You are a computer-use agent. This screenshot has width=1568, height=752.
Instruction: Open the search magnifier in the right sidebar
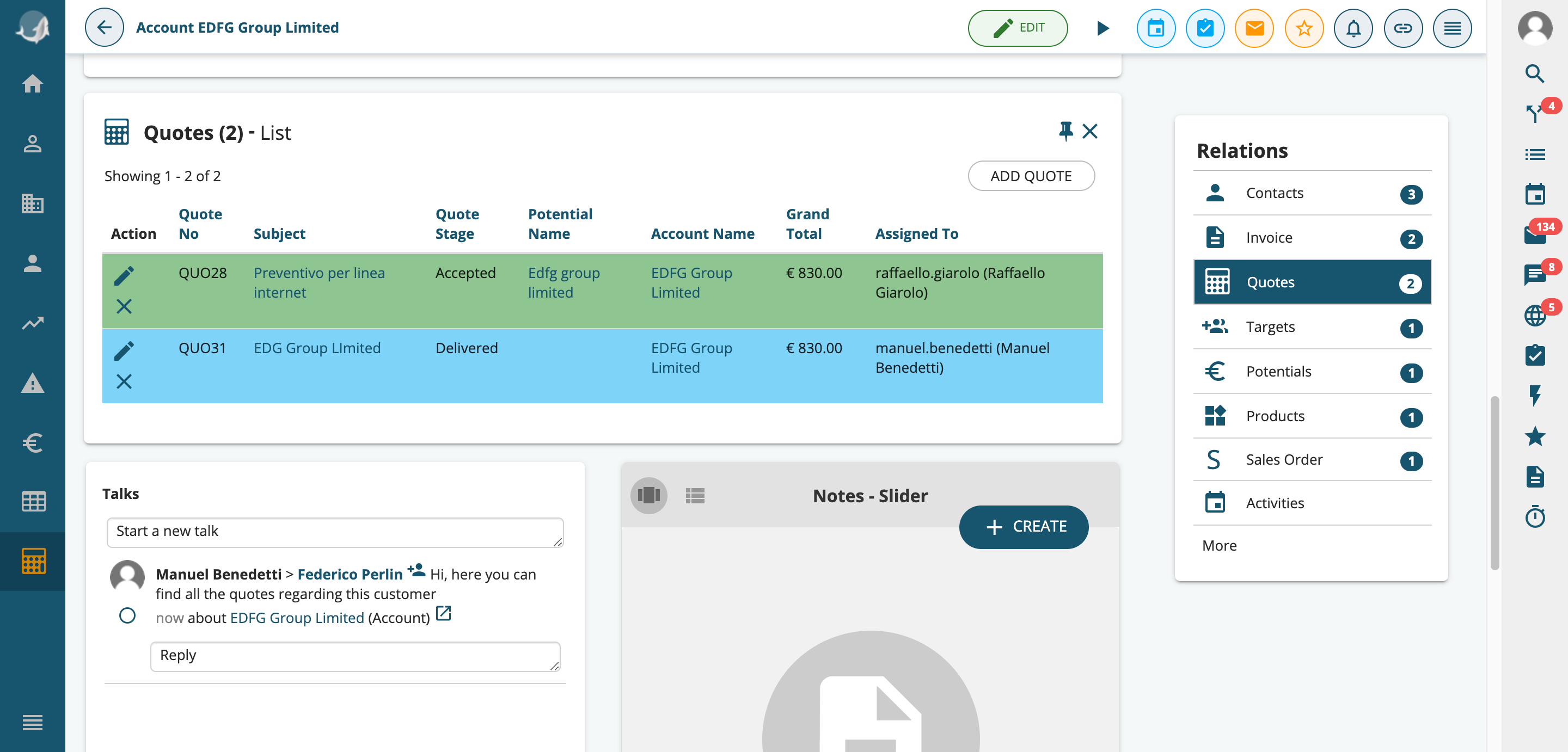pos(1535,73)
